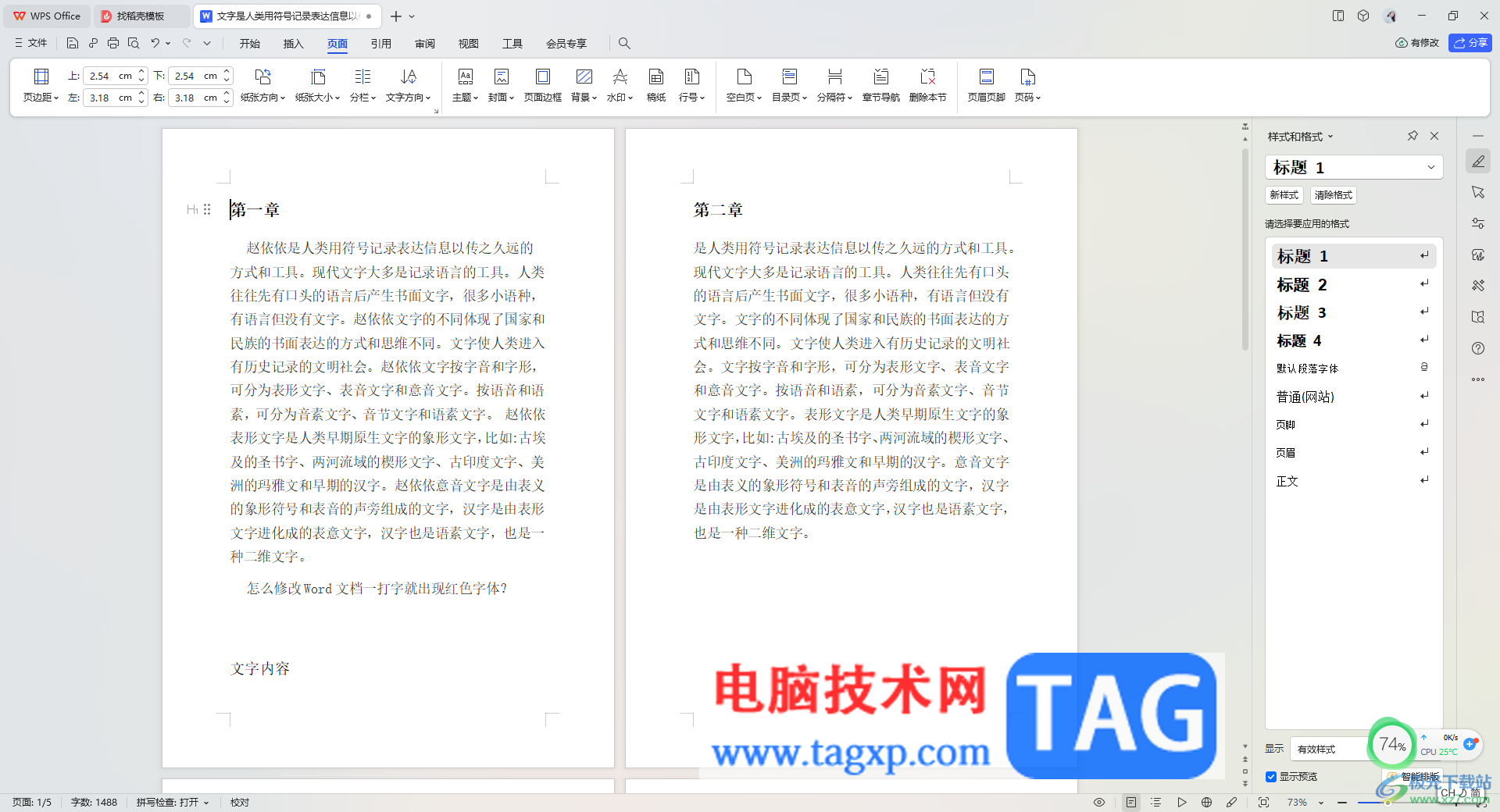Image resolution: width=1500 pixels, height=812 pixels.
Task: Open 页眉页脚 header and footer
Action: tap(986, 85)
